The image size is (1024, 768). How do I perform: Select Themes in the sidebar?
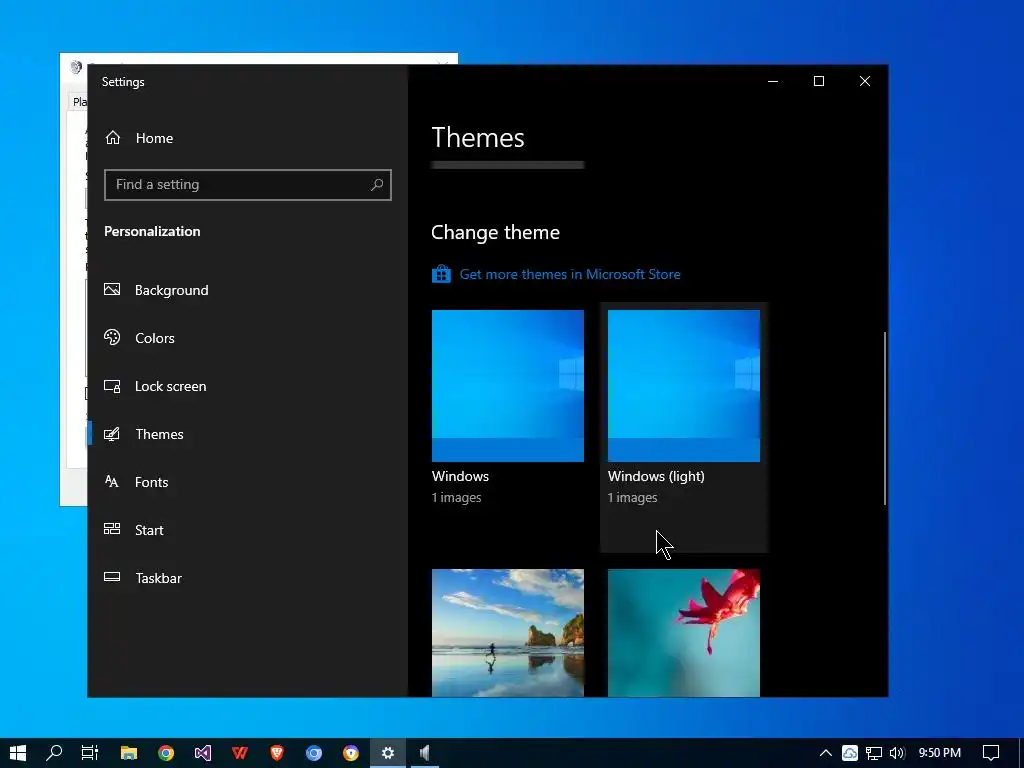pos(248,434)
